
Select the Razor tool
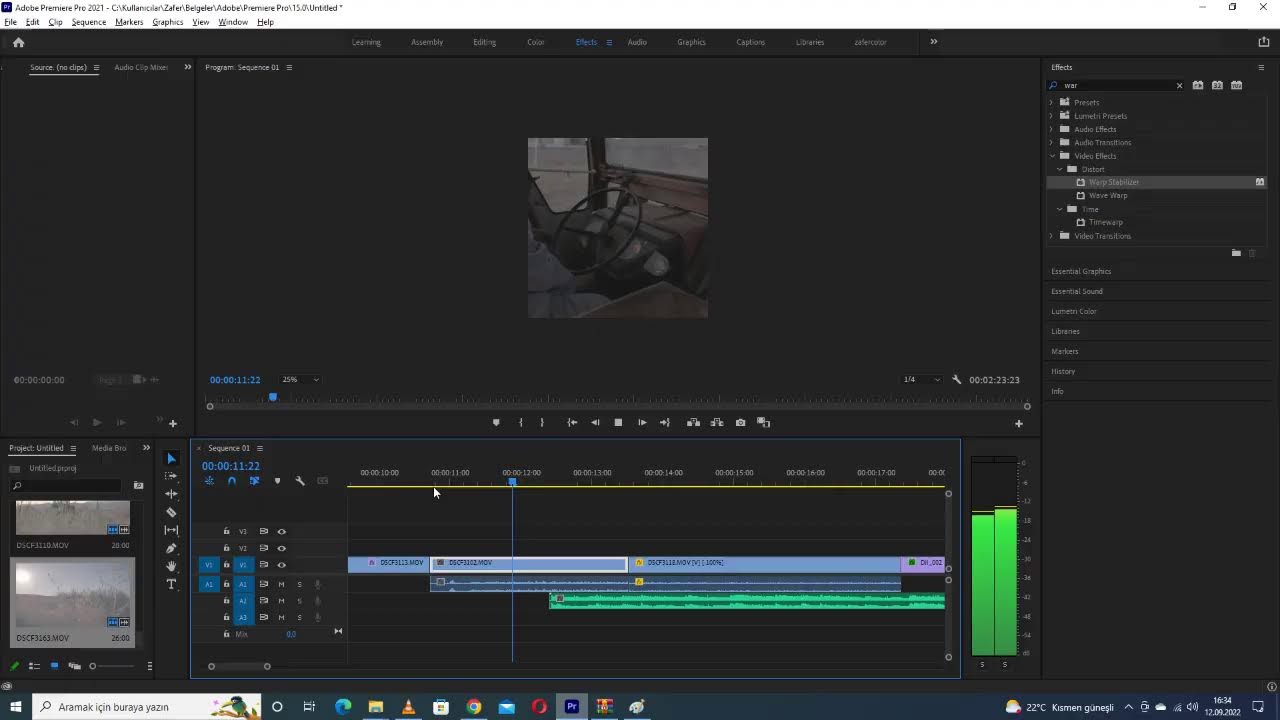pyautogui.click(x=171, y=512)
